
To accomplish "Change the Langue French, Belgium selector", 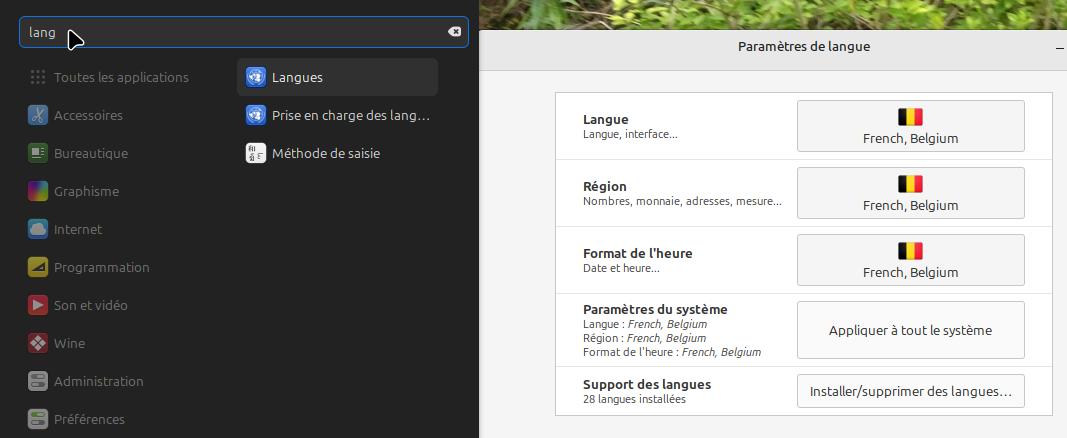I will pyautogui.click(x=910, y=126).
